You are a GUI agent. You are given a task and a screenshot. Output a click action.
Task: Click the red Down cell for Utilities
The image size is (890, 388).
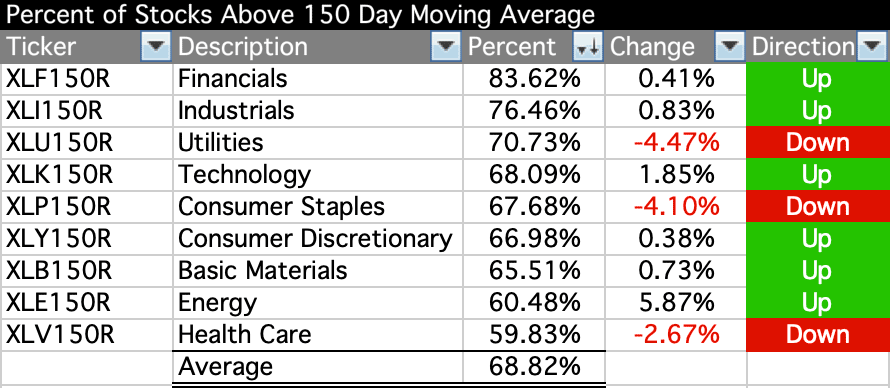click(818, 142)
